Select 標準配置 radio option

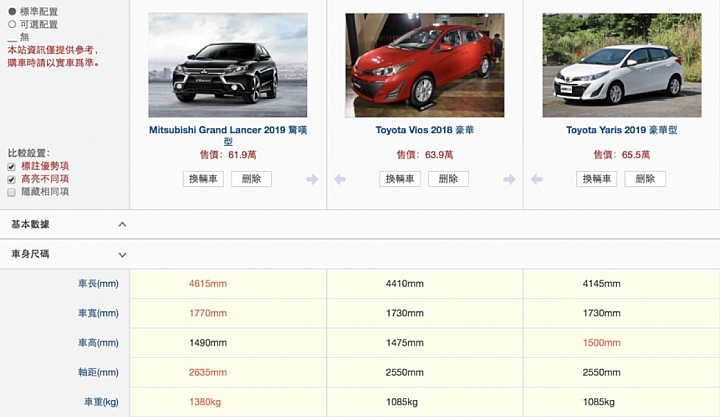click(12, 11)
